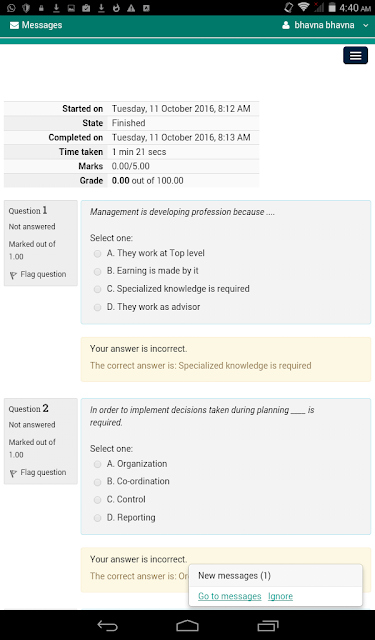Tap the user profile icon beside bhavna bhavna

(x=286, y=25)
